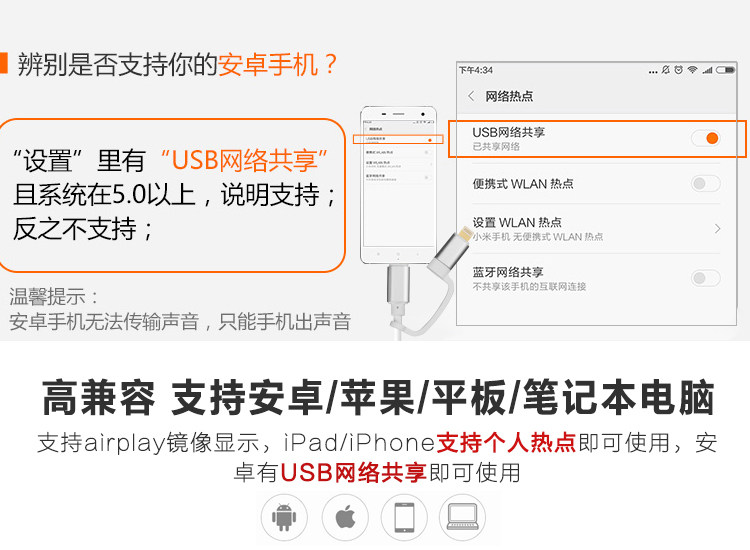The image size is (750, 550).
Task: Tap the status bar three-dots overflow
Action: [653, 72]
